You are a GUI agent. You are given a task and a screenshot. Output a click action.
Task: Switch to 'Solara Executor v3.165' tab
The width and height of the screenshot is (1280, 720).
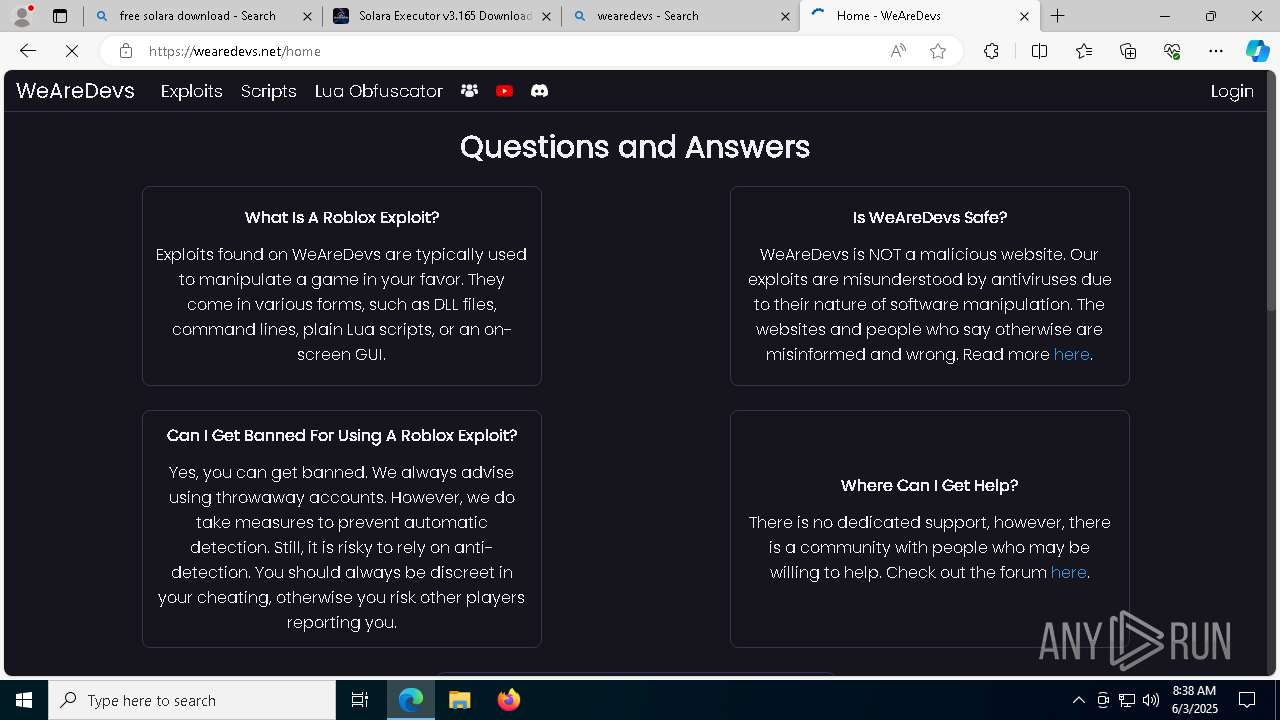(441, 16)
